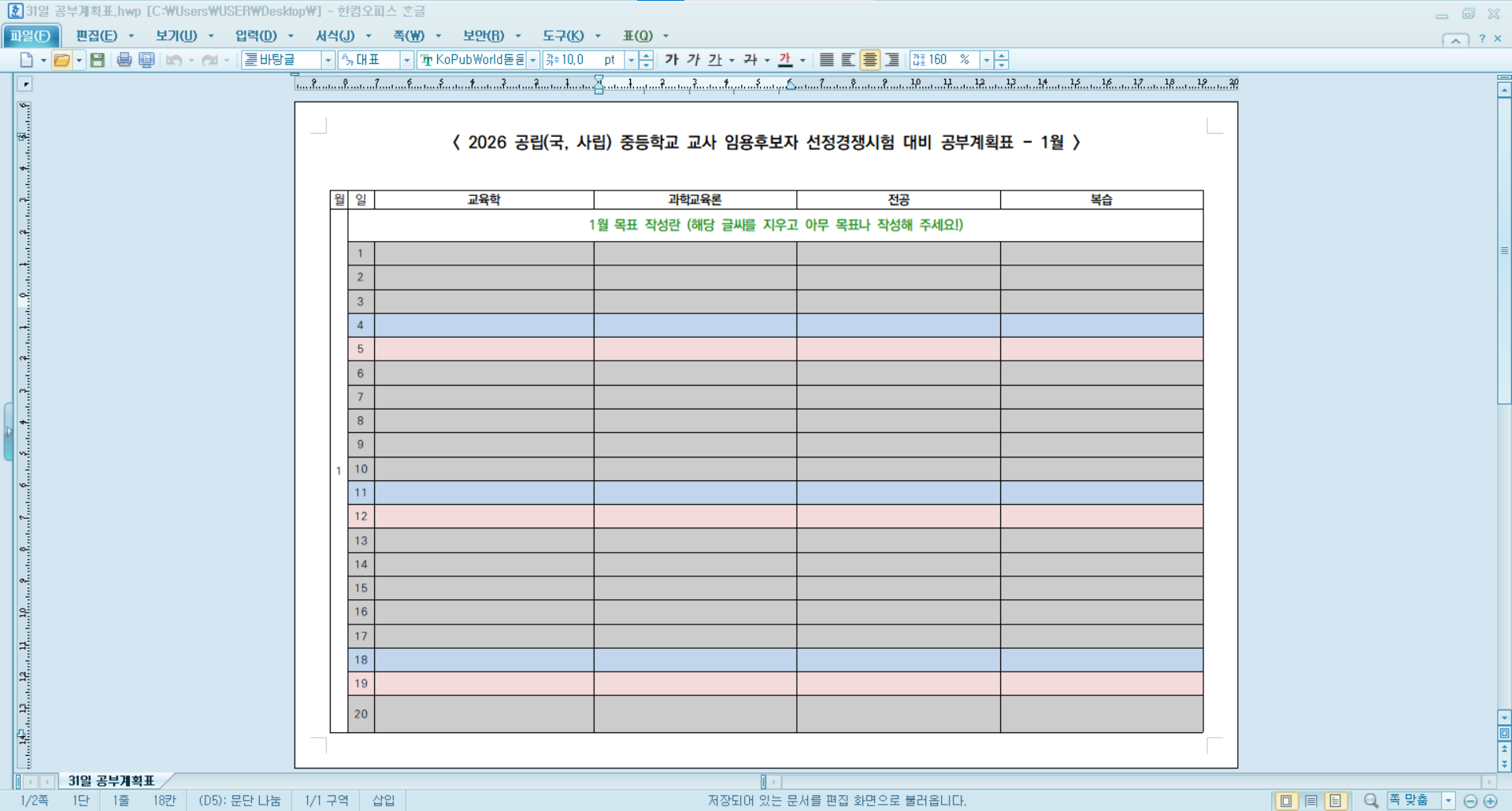Switch to the first view mode button

(x=1286, y=801)
